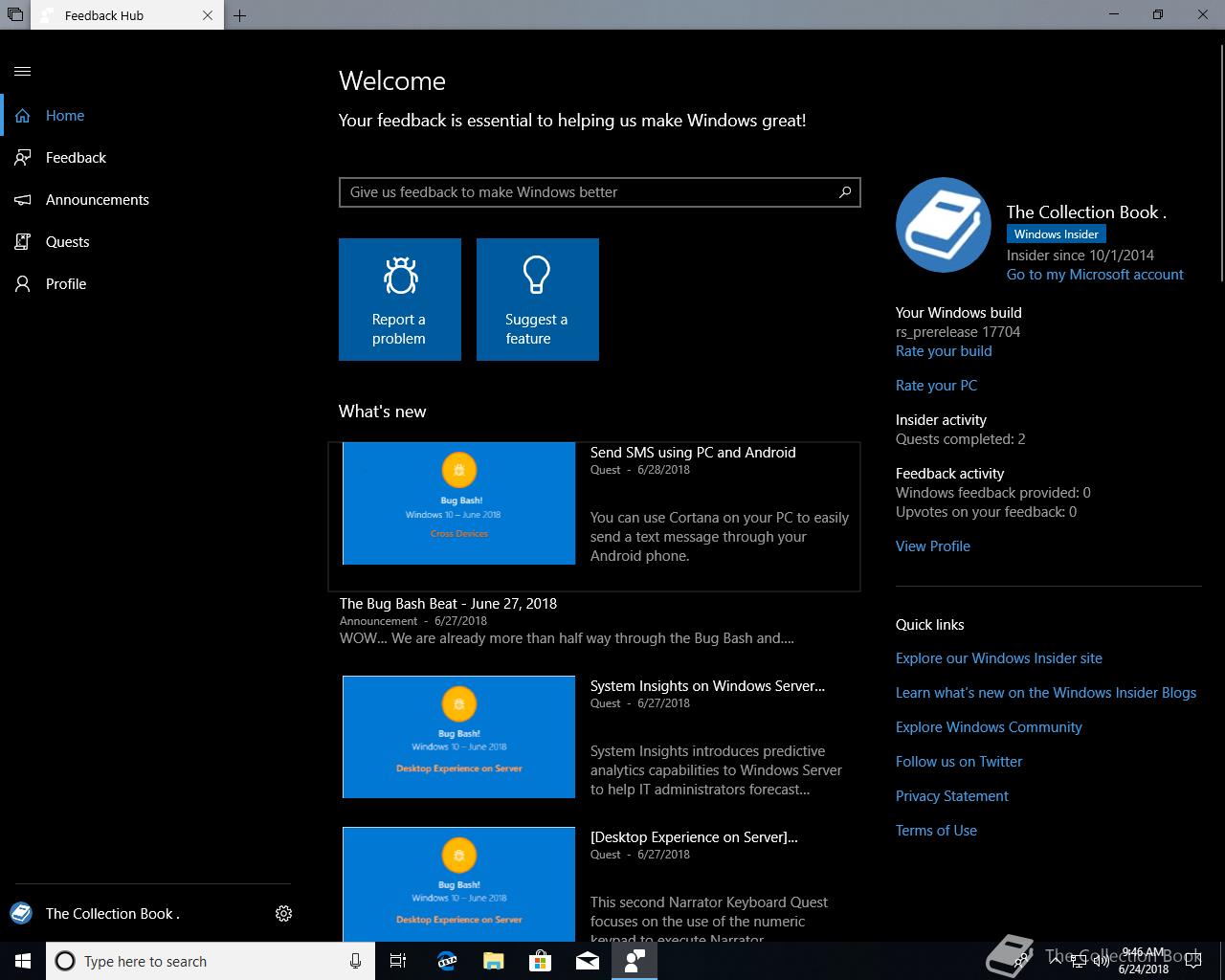Open Windows Insider Blogs link
This screenshot has height=980, width=1225.
pos(1046,693)
